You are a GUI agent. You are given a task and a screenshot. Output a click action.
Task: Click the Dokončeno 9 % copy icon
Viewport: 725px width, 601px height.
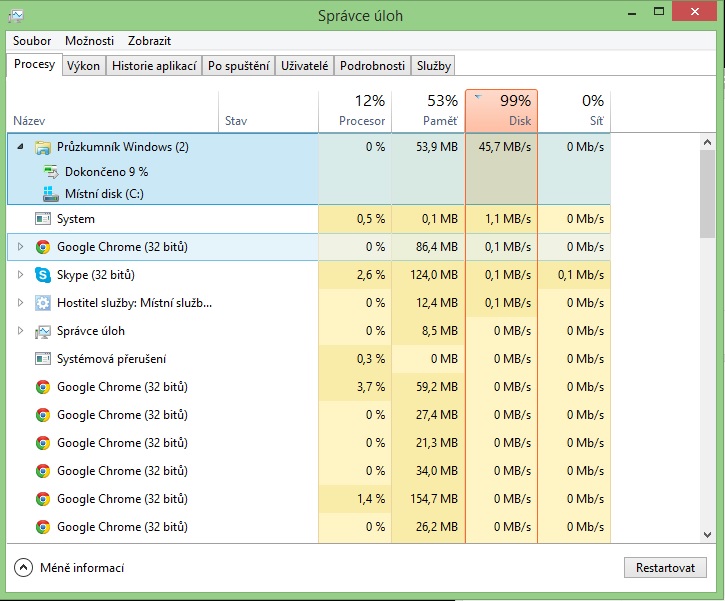coord(51,172)
